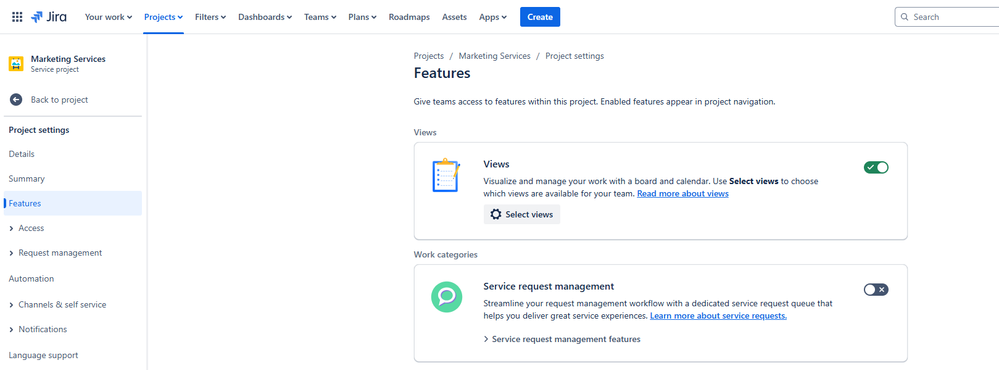The image size is (999, 370).
Task: Click the Features page heading
Action: (x=442, y=73)
